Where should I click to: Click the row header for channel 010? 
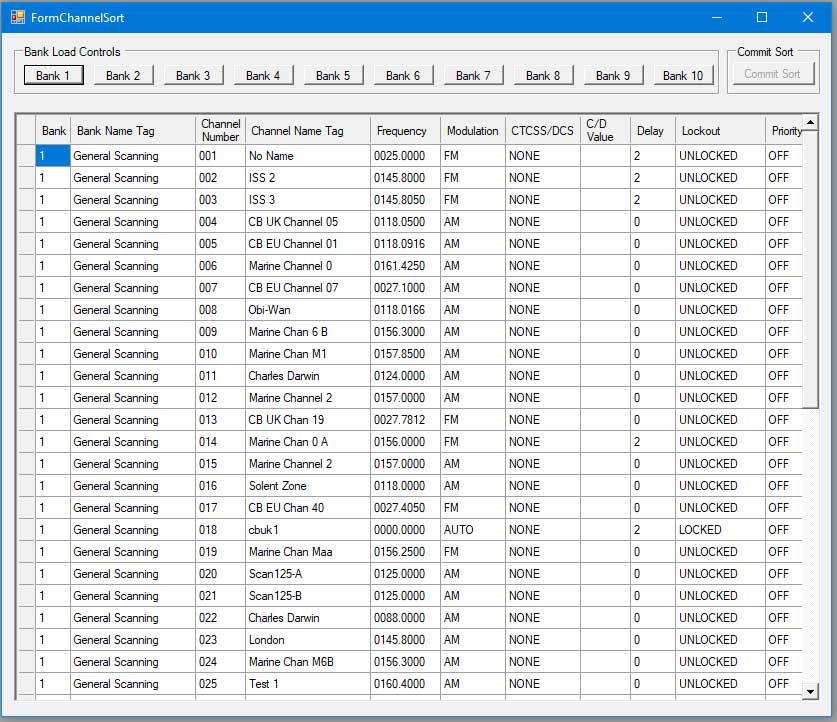tap(26, 354)
